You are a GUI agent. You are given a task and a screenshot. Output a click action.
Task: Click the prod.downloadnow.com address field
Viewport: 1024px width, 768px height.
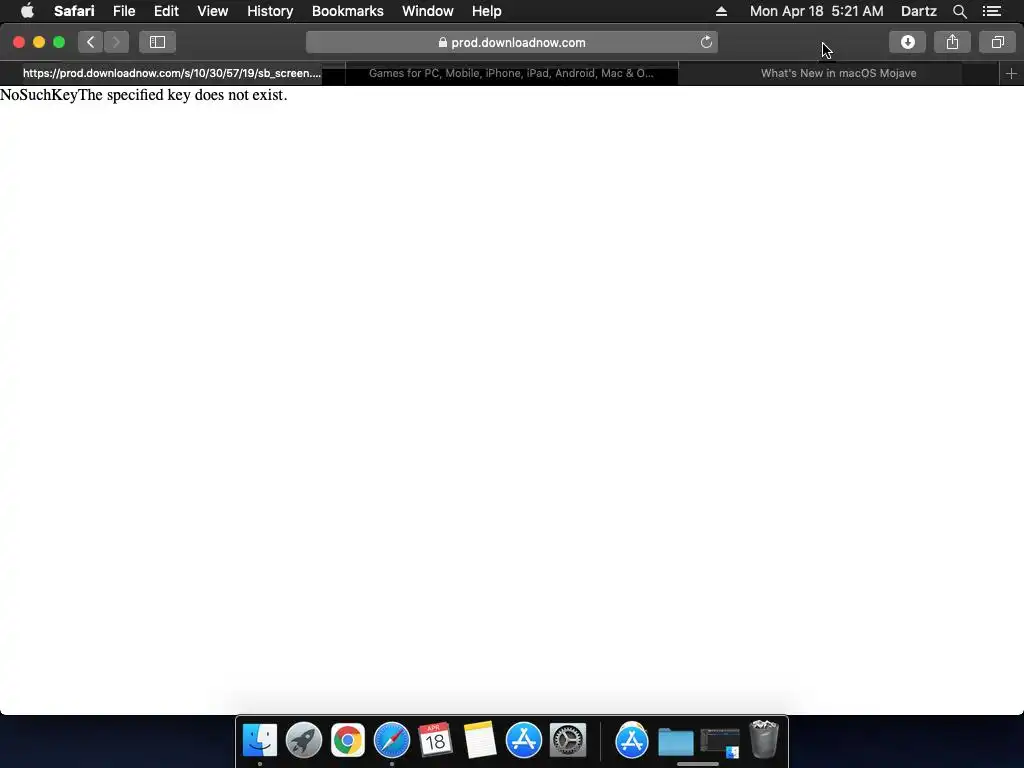511,42
